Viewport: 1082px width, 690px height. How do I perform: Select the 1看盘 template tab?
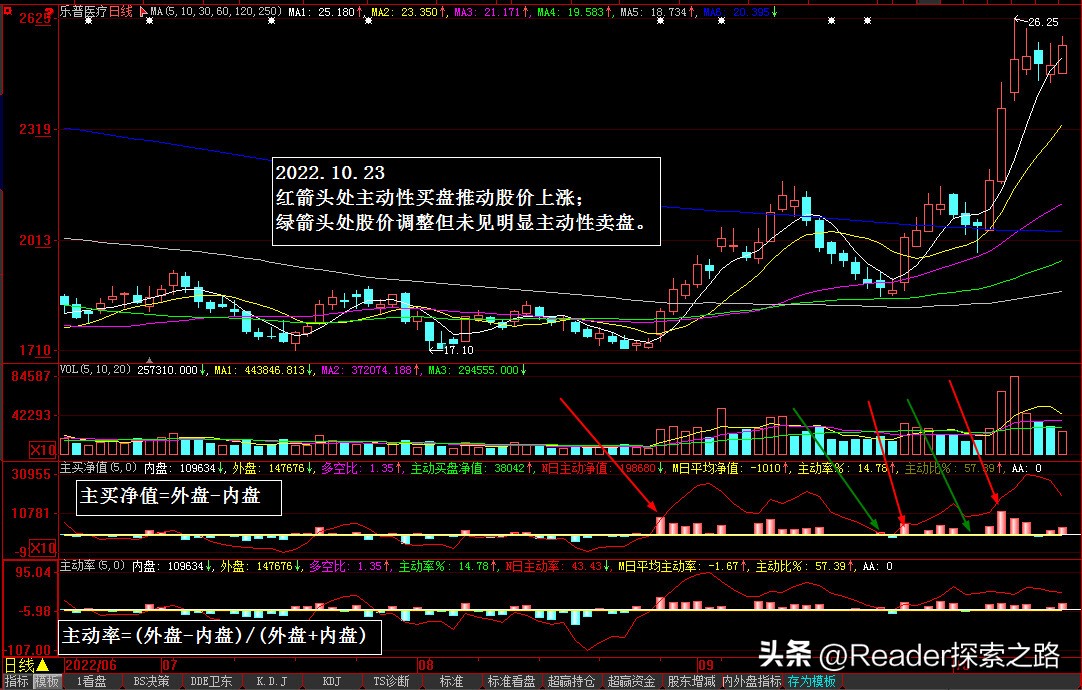point(91,682)
